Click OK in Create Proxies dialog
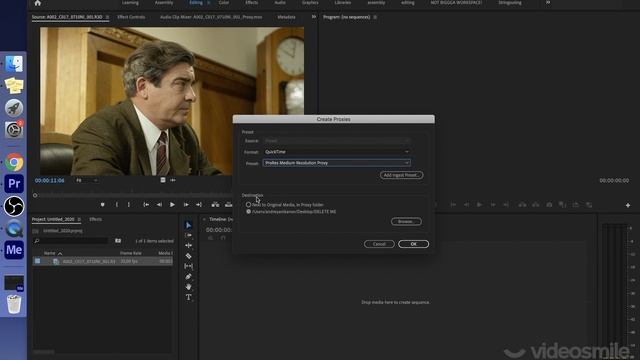 point(413,244)
